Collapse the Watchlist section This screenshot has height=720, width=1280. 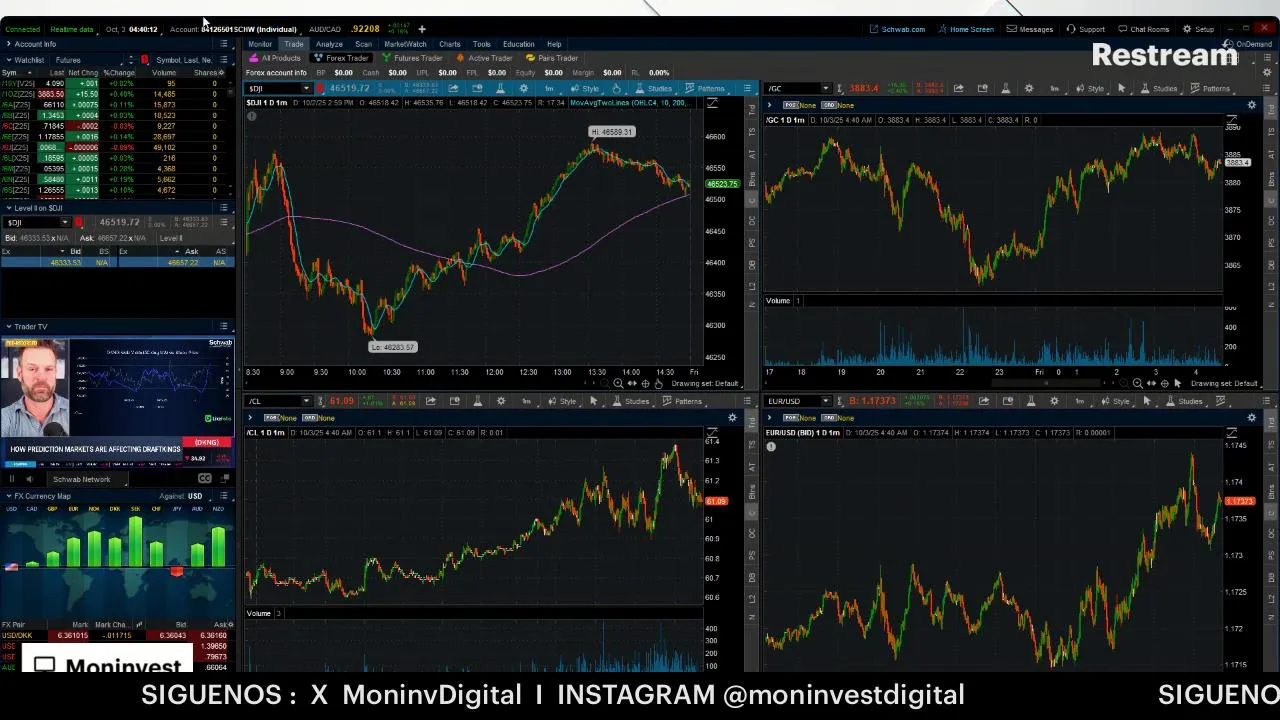coord(9,60)
